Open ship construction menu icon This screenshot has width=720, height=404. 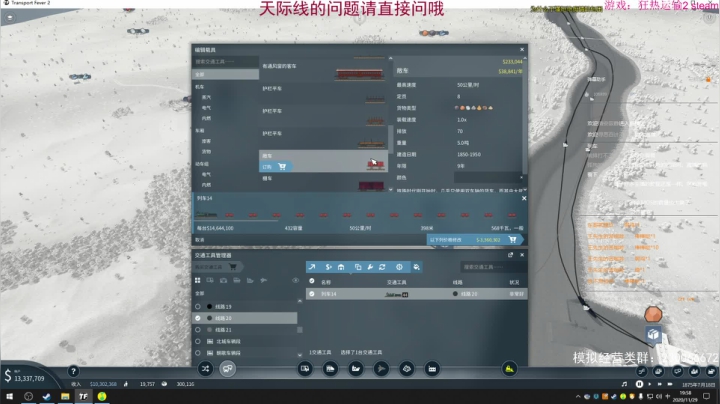(356, 369)
